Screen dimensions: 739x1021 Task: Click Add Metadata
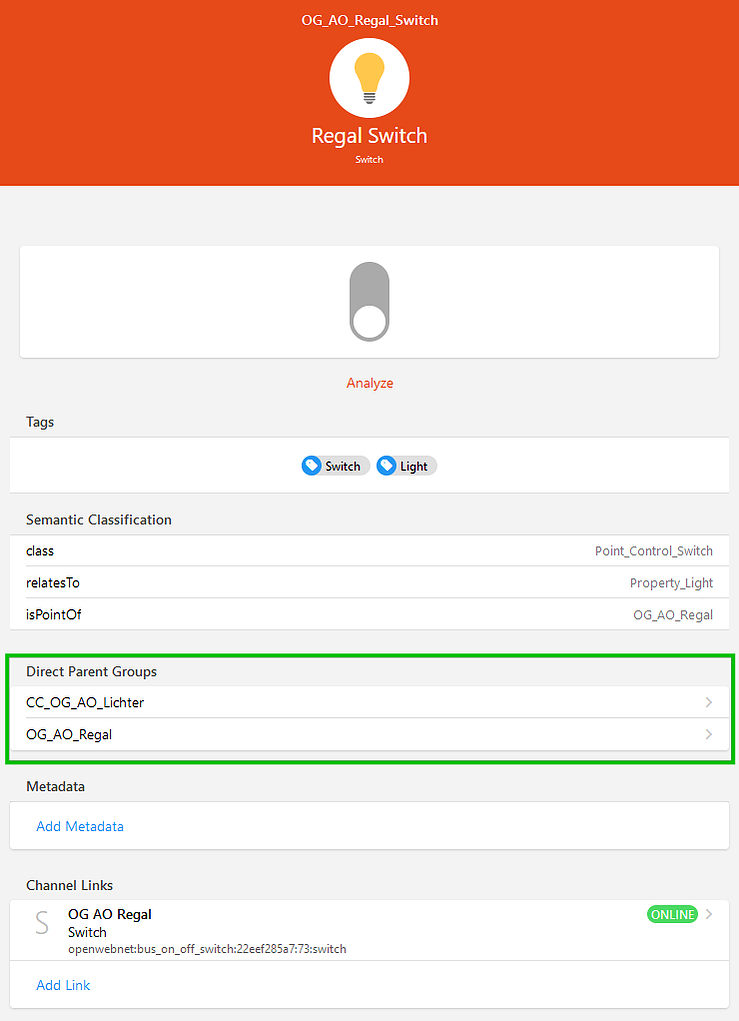point(80,826)
